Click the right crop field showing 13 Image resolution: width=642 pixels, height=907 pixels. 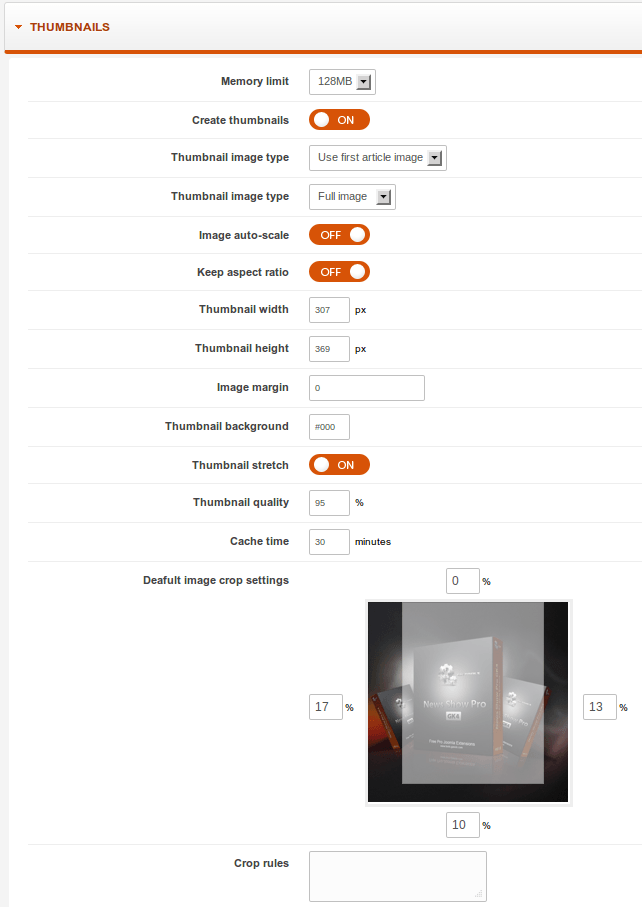click(x=600, y=707)
